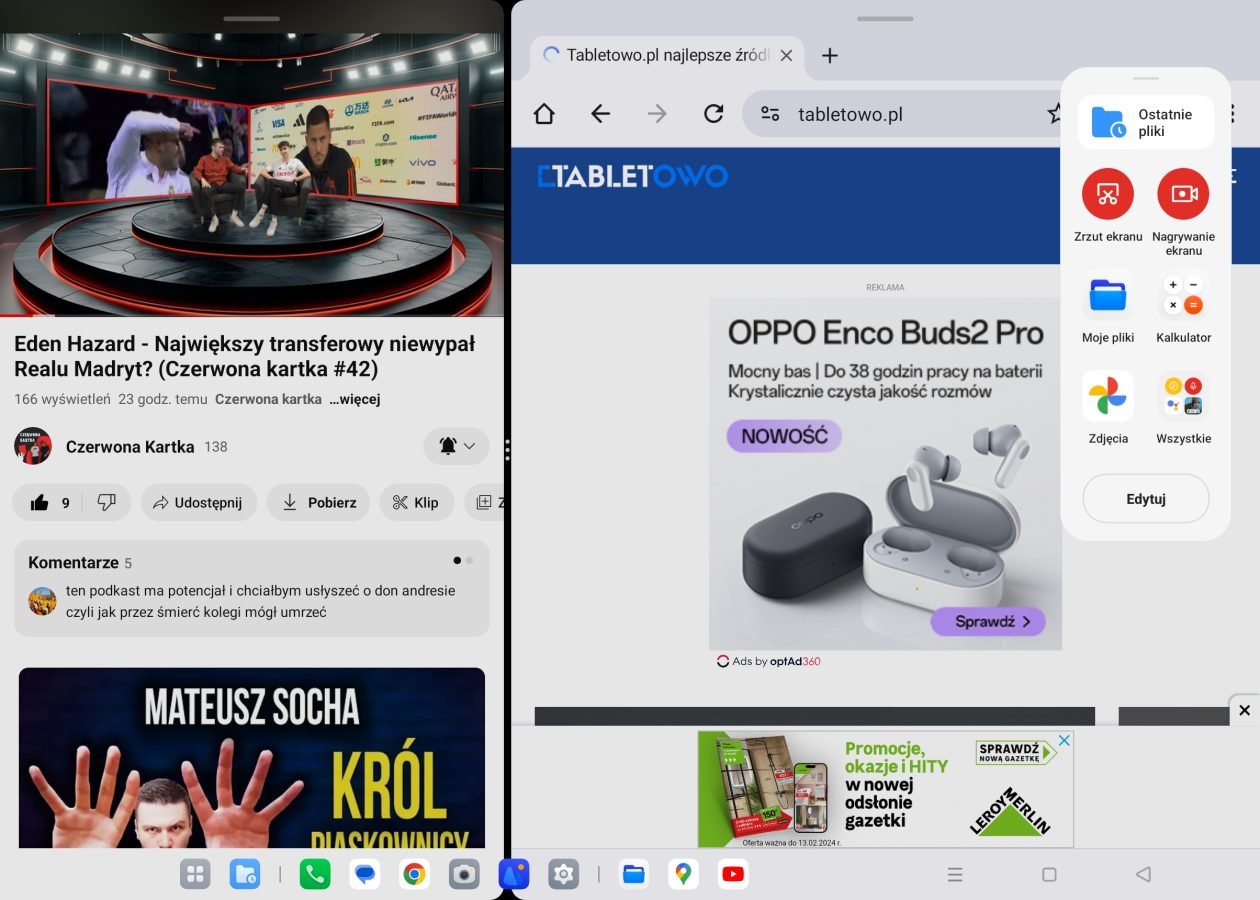The height and width of the screenshot is (900, 1260).
Task: Open Settings gear from the taskbar
Action: click(x=564, y=875)
